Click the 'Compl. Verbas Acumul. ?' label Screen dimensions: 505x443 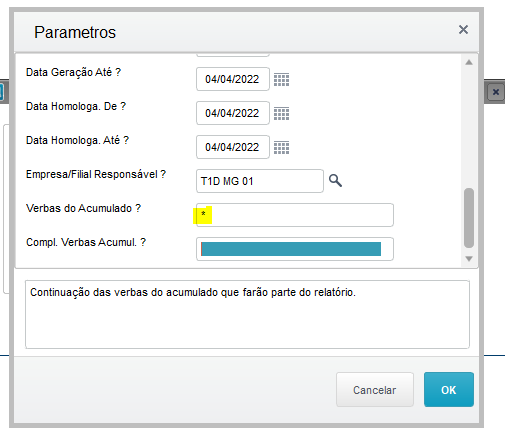[86, 242]
